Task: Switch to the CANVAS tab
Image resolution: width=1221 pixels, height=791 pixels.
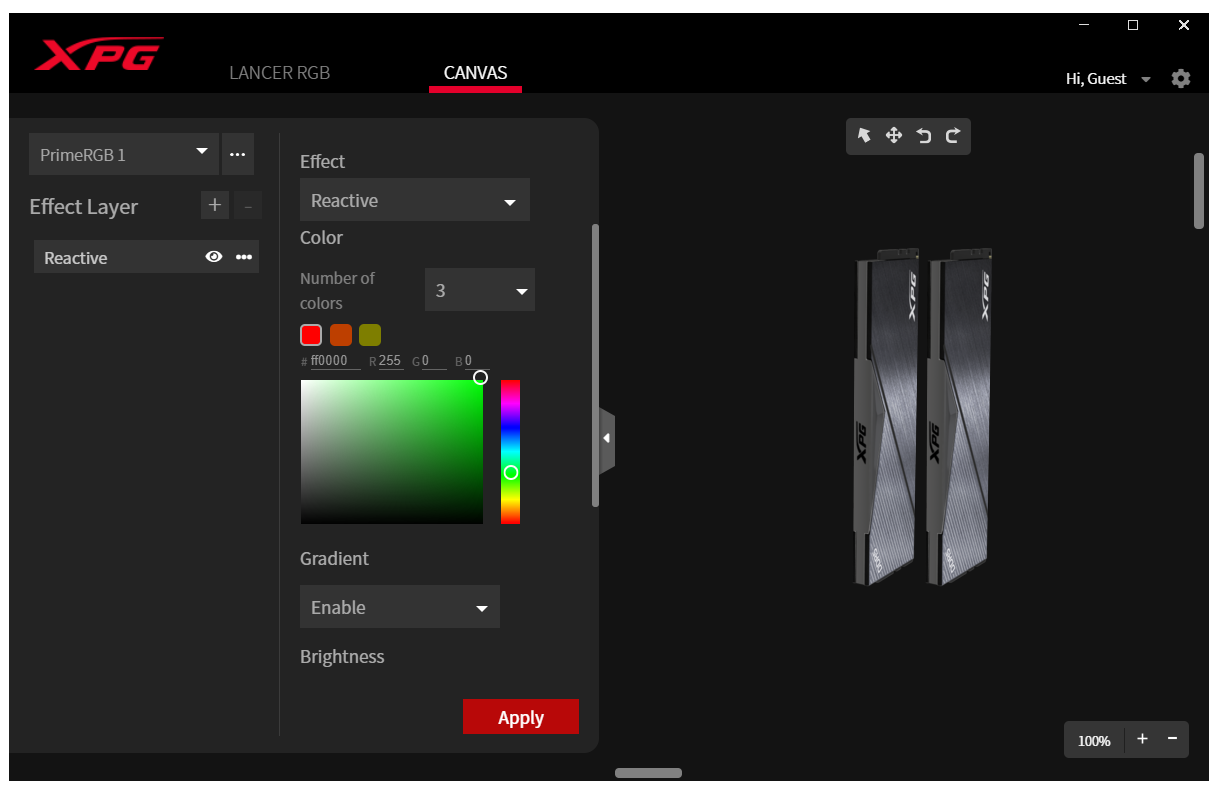Action: tap(475, 73)
